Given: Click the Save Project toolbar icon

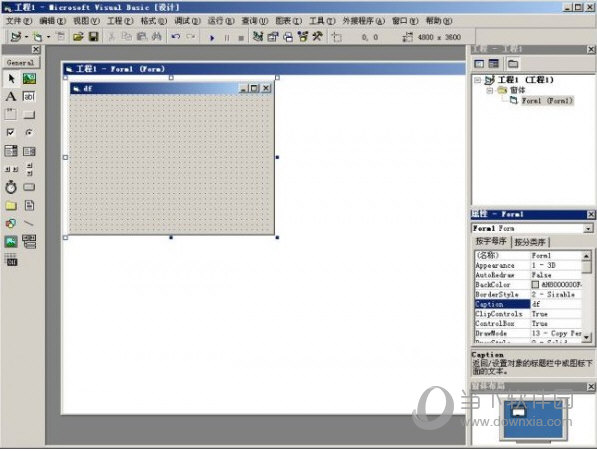Looking at the screenshot, I should pos(94,37).
